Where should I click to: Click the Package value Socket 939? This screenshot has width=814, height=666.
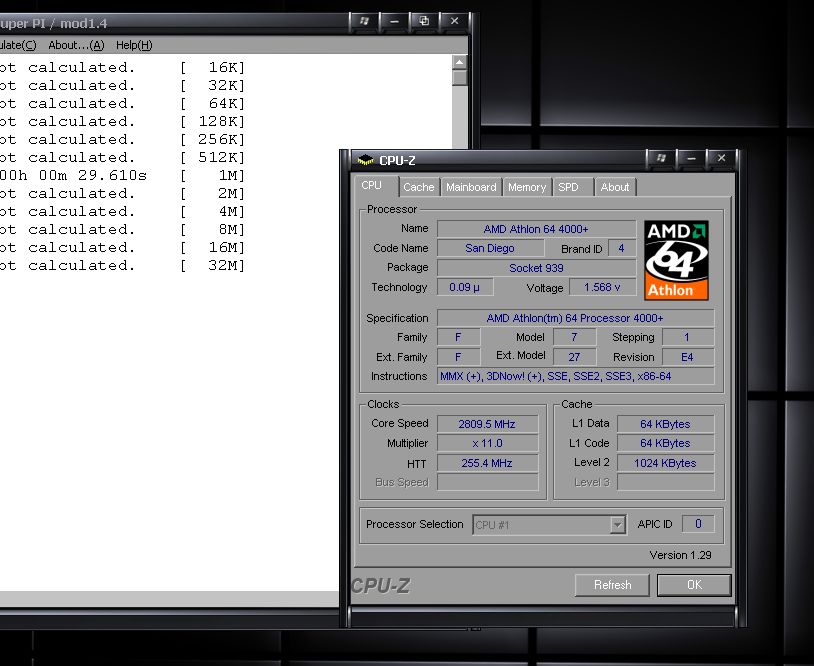coord(536,268)
